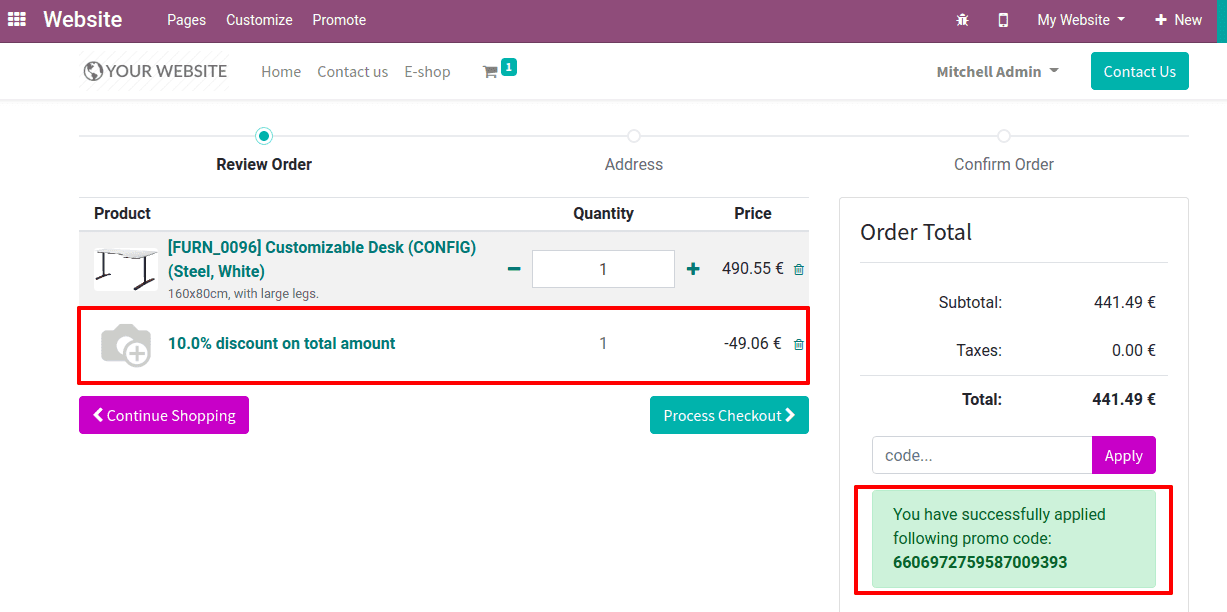Click the Price column header
This screenshot has width=1227, height=612.
(x=753, y=213)
